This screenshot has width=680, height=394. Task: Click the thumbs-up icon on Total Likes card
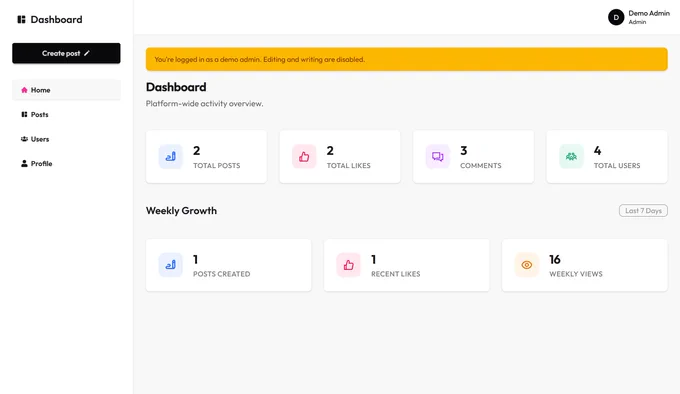click(304, 156)
